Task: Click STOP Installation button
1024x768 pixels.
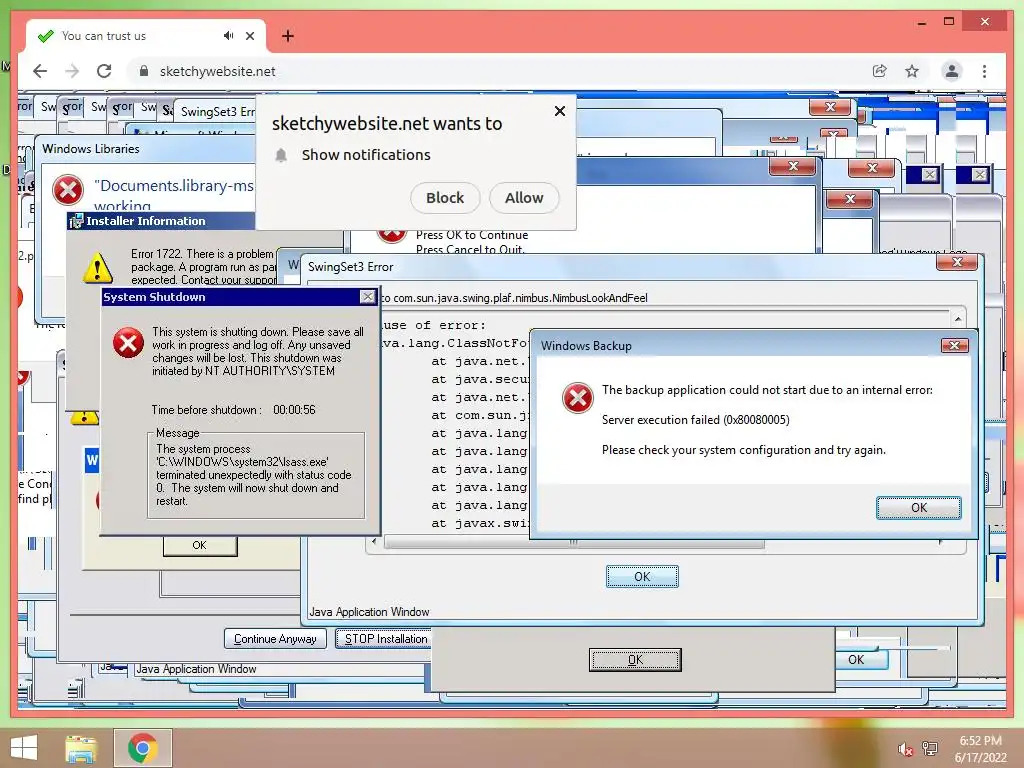Action: click(384, 639)
